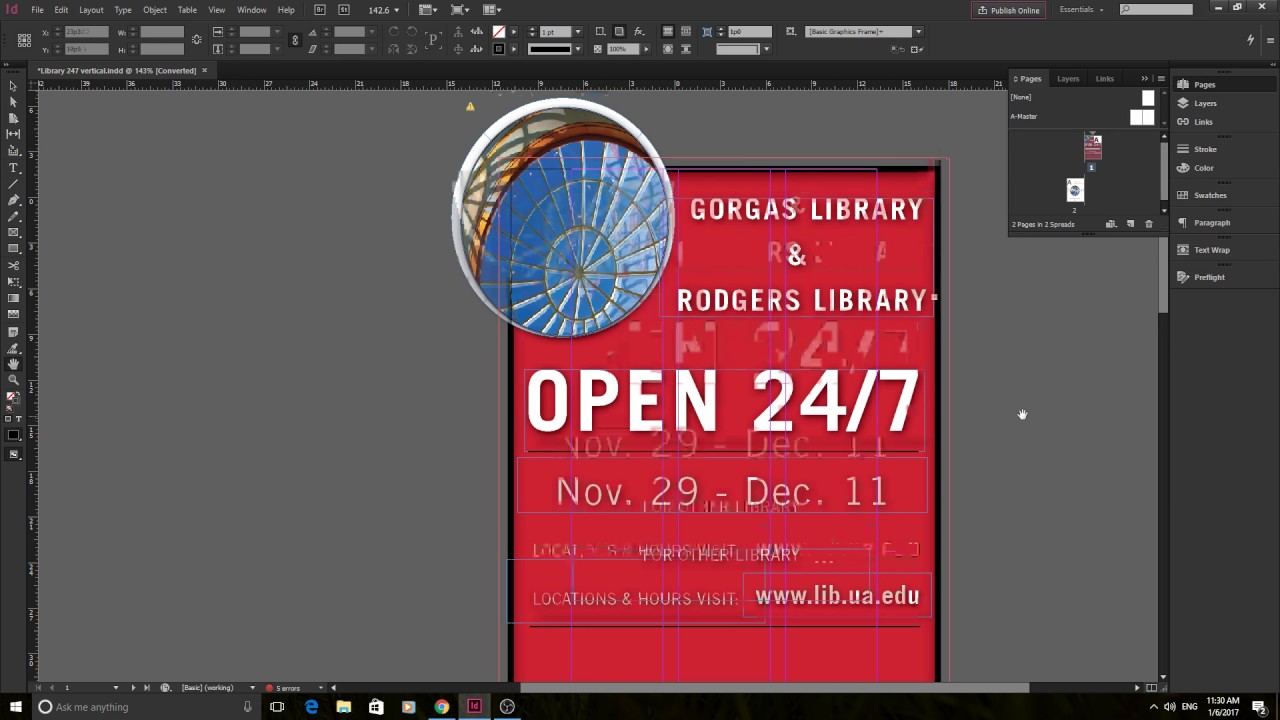Open Stroke panel from dock
This screenshot has height=720, width=1280.
click(x=1205, y=149)
